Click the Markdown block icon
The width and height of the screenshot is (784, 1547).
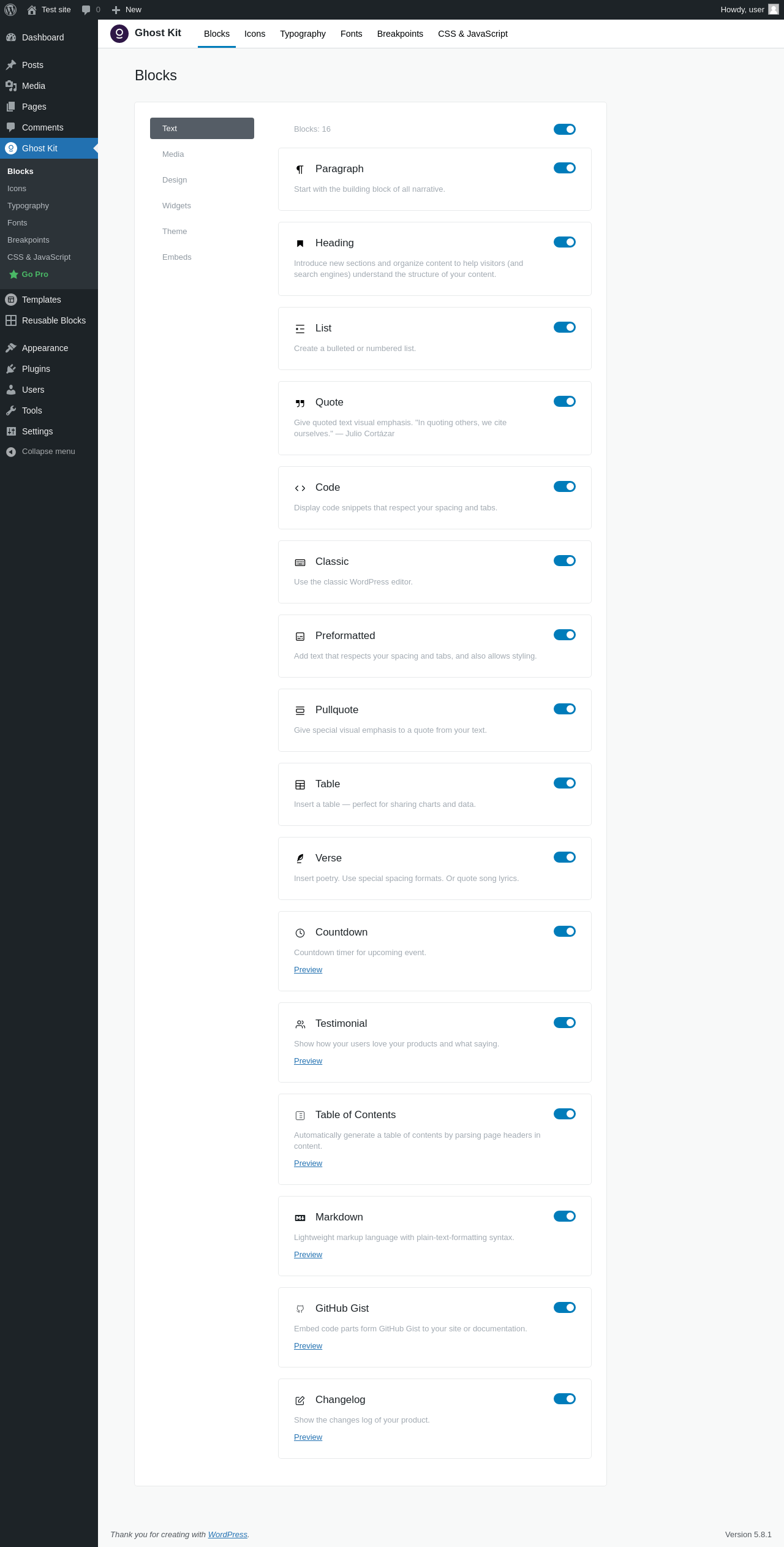tap(300, 1218)
